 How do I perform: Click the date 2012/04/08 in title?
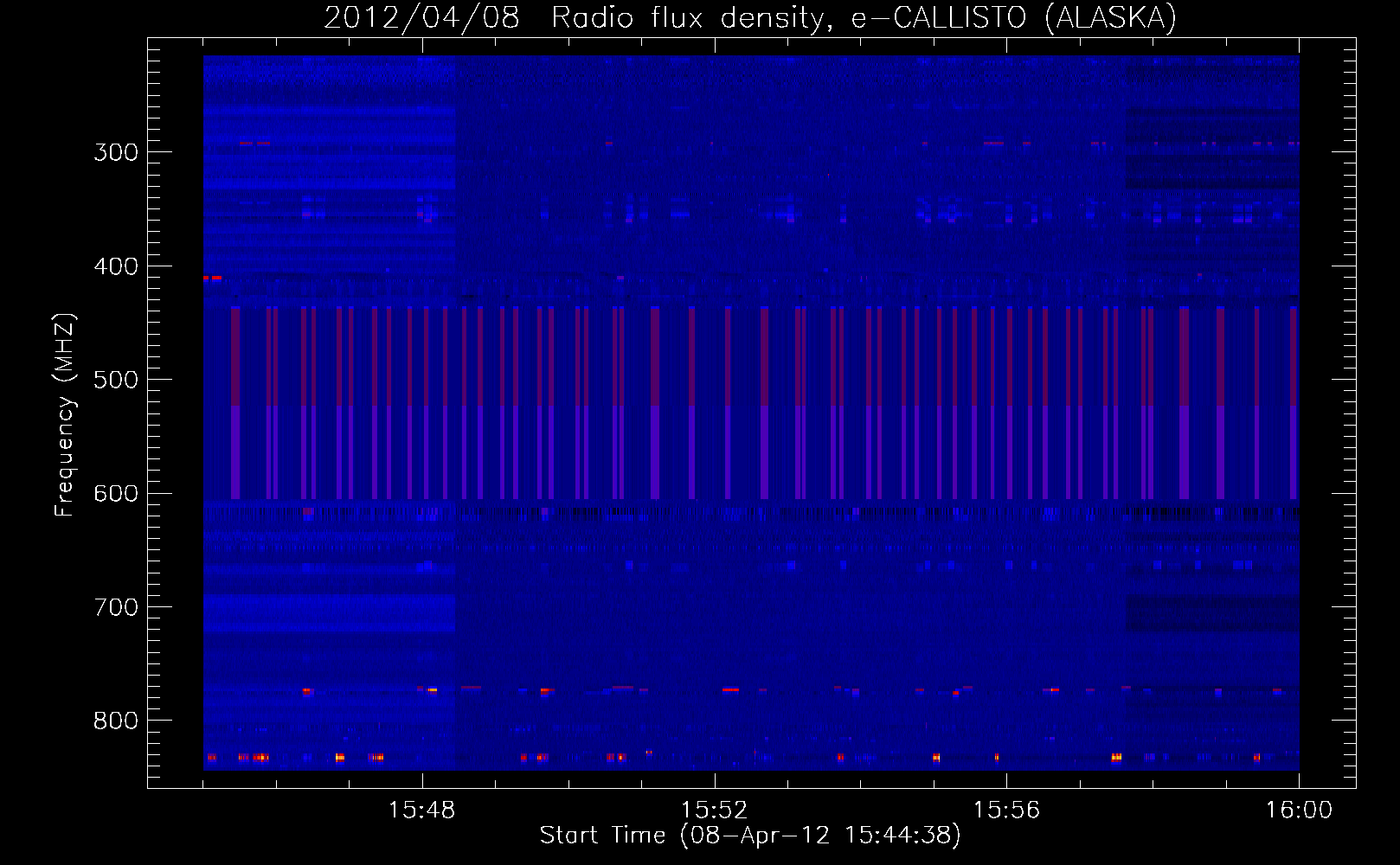[421, 17]
